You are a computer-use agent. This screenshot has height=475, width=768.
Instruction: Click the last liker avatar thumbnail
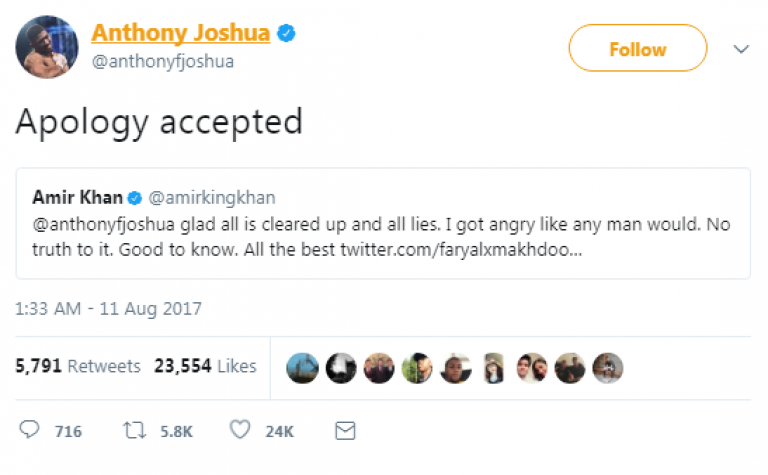coord(608,367)
